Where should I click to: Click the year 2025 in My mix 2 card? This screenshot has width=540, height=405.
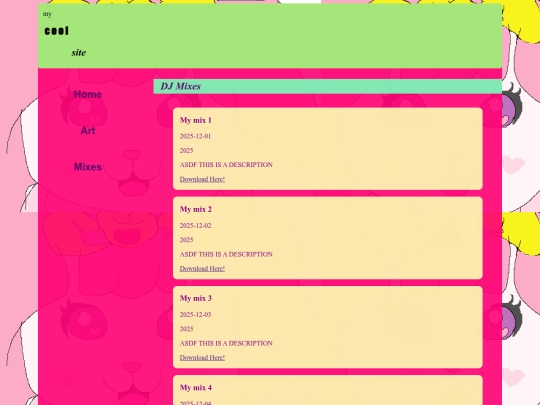tap(186, 240)
